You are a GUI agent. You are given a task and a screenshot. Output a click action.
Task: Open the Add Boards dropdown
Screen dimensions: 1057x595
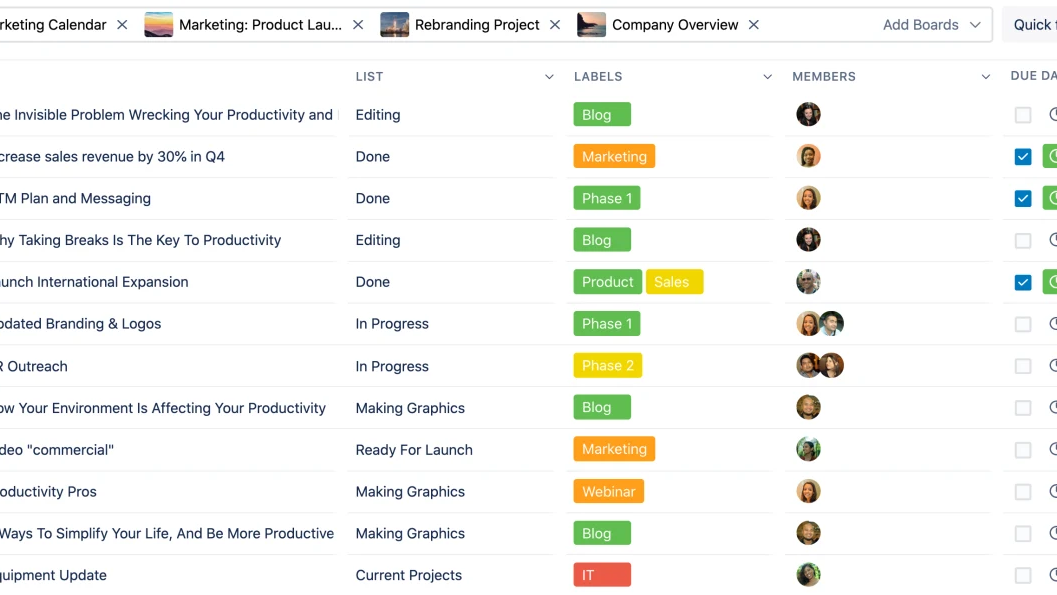(x=931, y=25)
